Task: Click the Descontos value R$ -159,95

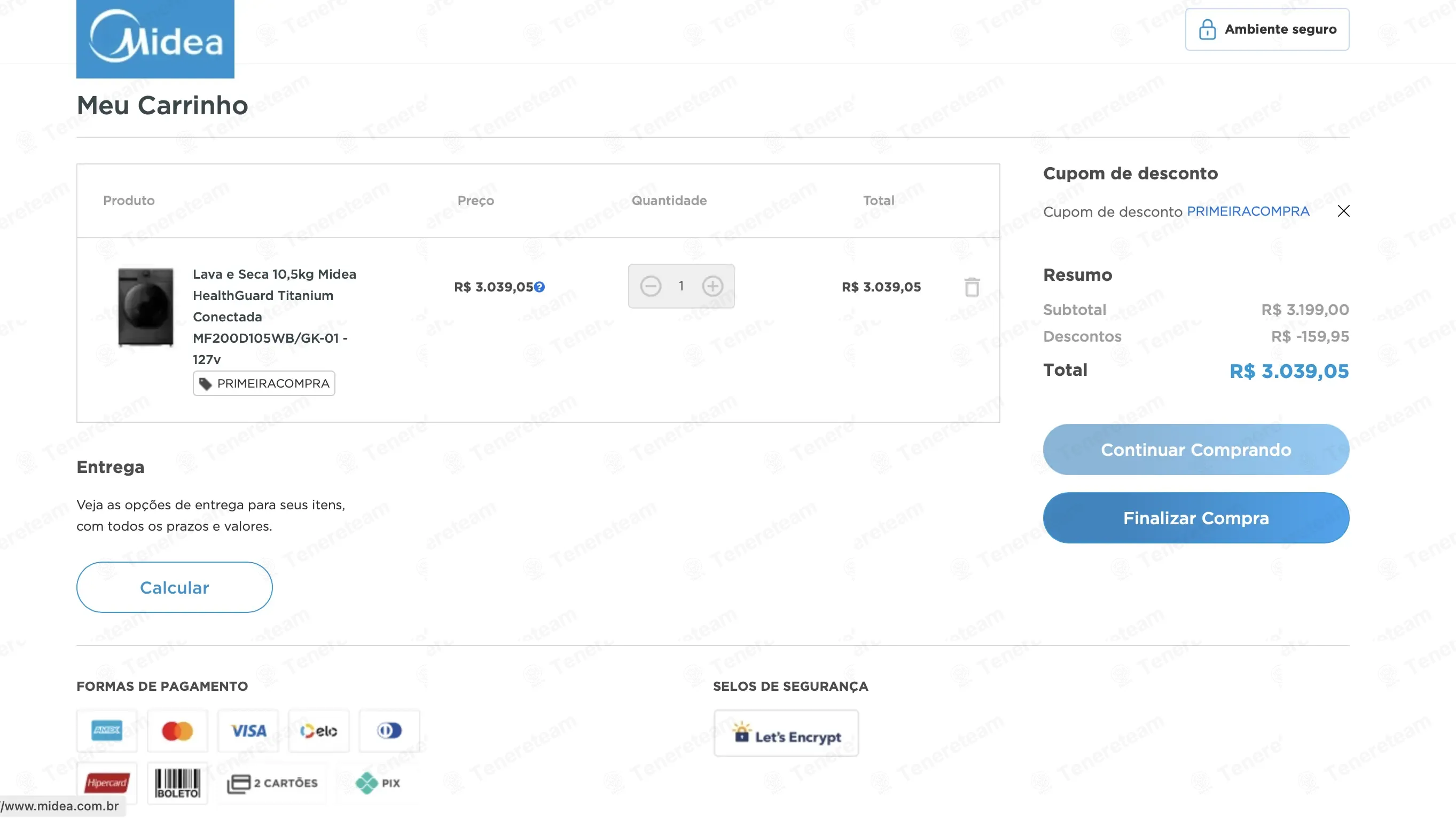Action: tap(1310, 337)
